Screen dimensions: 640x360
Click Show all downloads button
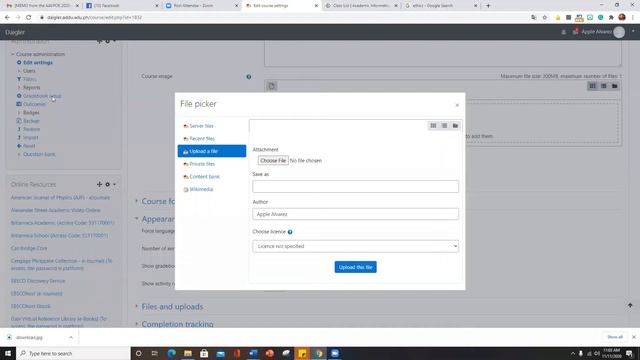tap(615, 337)
